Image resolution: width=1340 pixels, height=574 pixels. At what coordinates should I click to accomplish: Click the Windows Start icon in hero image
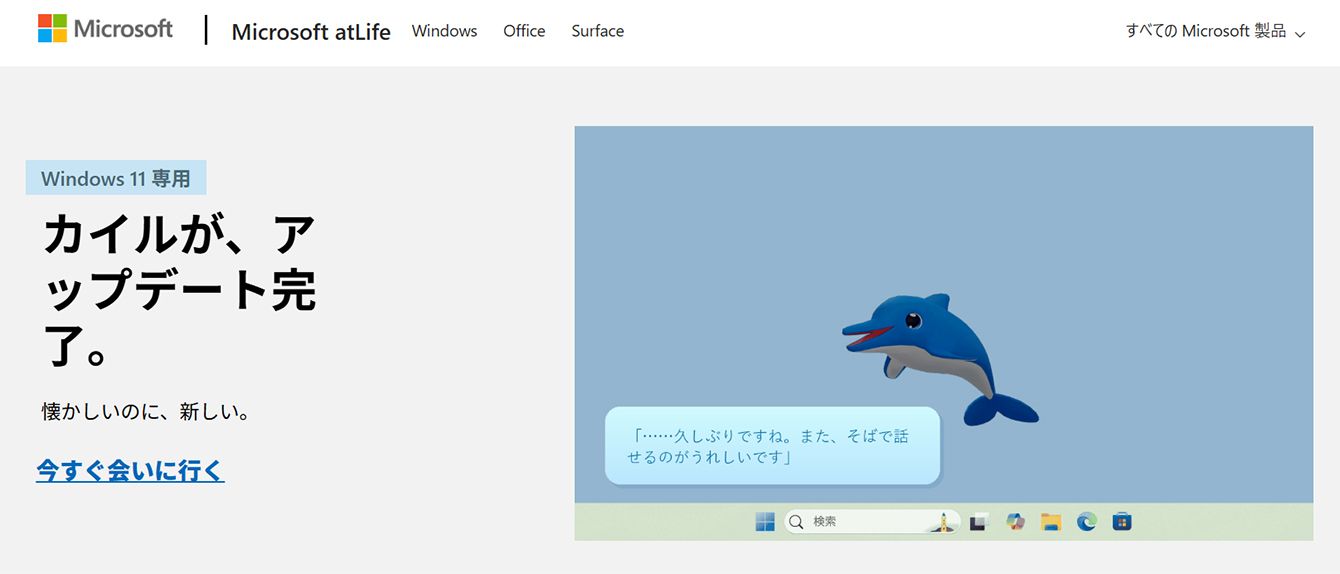click(x=765, y=521)
